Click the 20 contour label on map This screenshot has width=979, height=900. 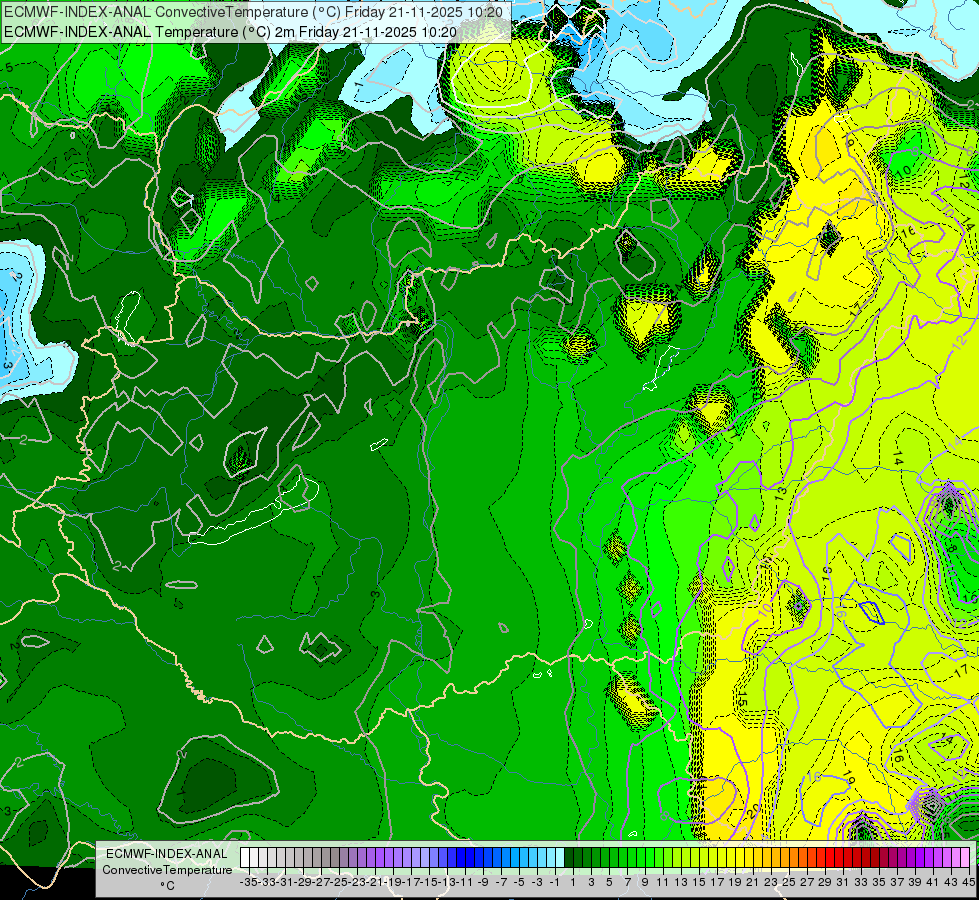753,811
